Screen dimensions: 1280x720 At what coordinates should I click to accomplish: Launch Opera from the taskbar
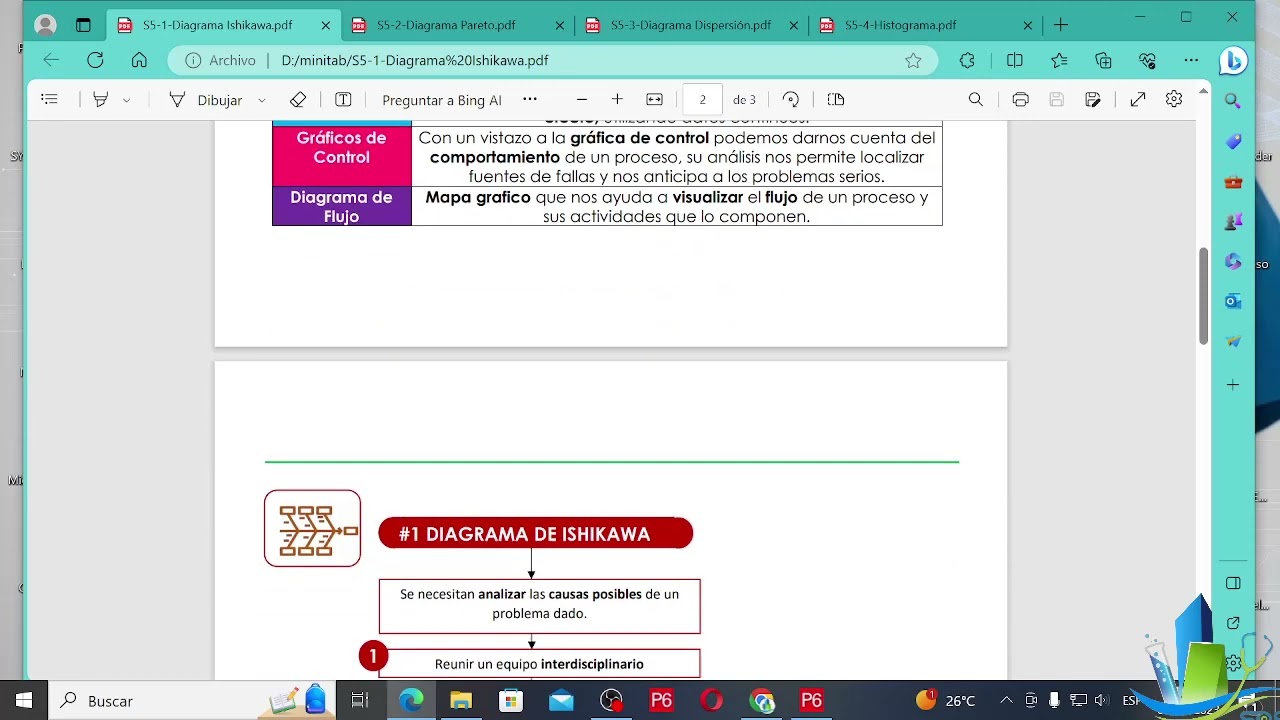pos(711,701)
